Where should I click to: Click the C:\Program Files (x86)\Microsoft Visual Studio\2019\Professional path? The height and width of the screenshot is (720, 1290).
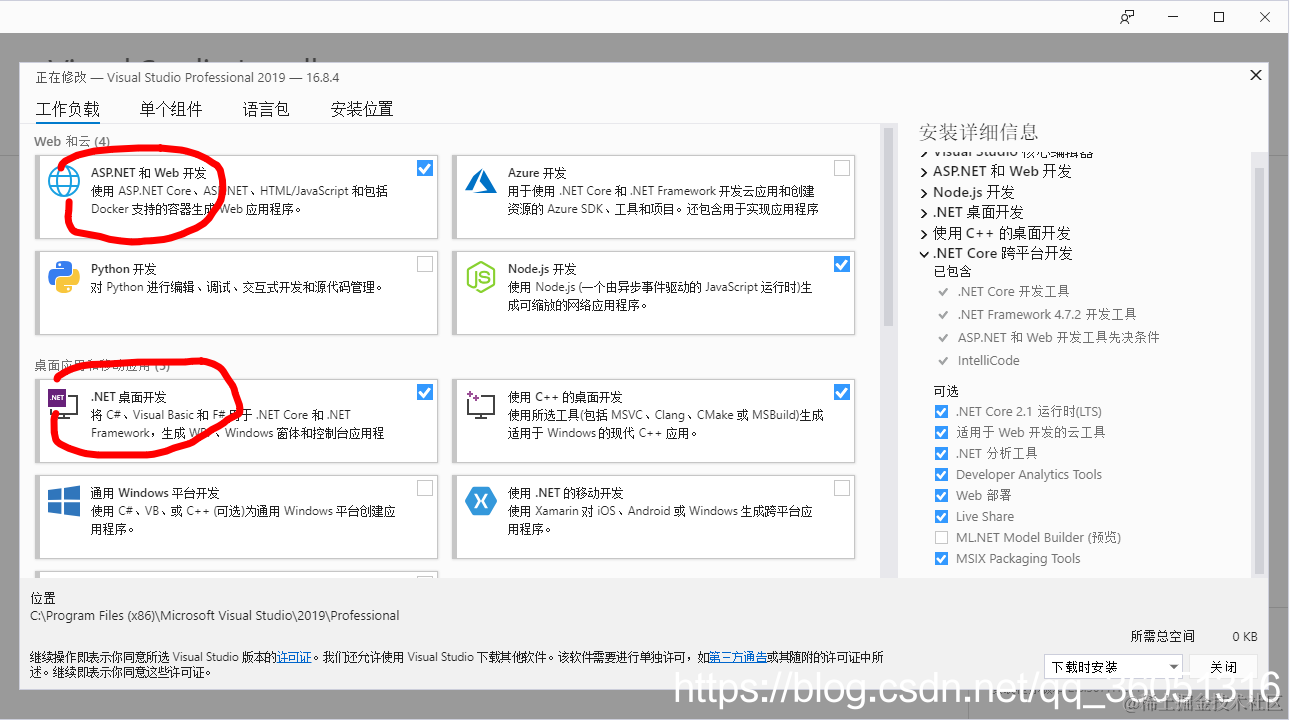(215, 616)
